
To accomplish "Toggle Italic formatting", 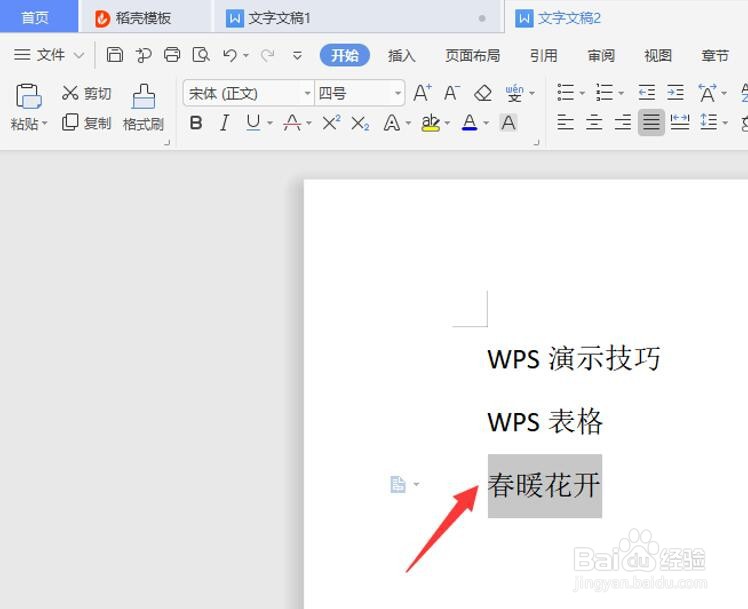I will (224, 123).
